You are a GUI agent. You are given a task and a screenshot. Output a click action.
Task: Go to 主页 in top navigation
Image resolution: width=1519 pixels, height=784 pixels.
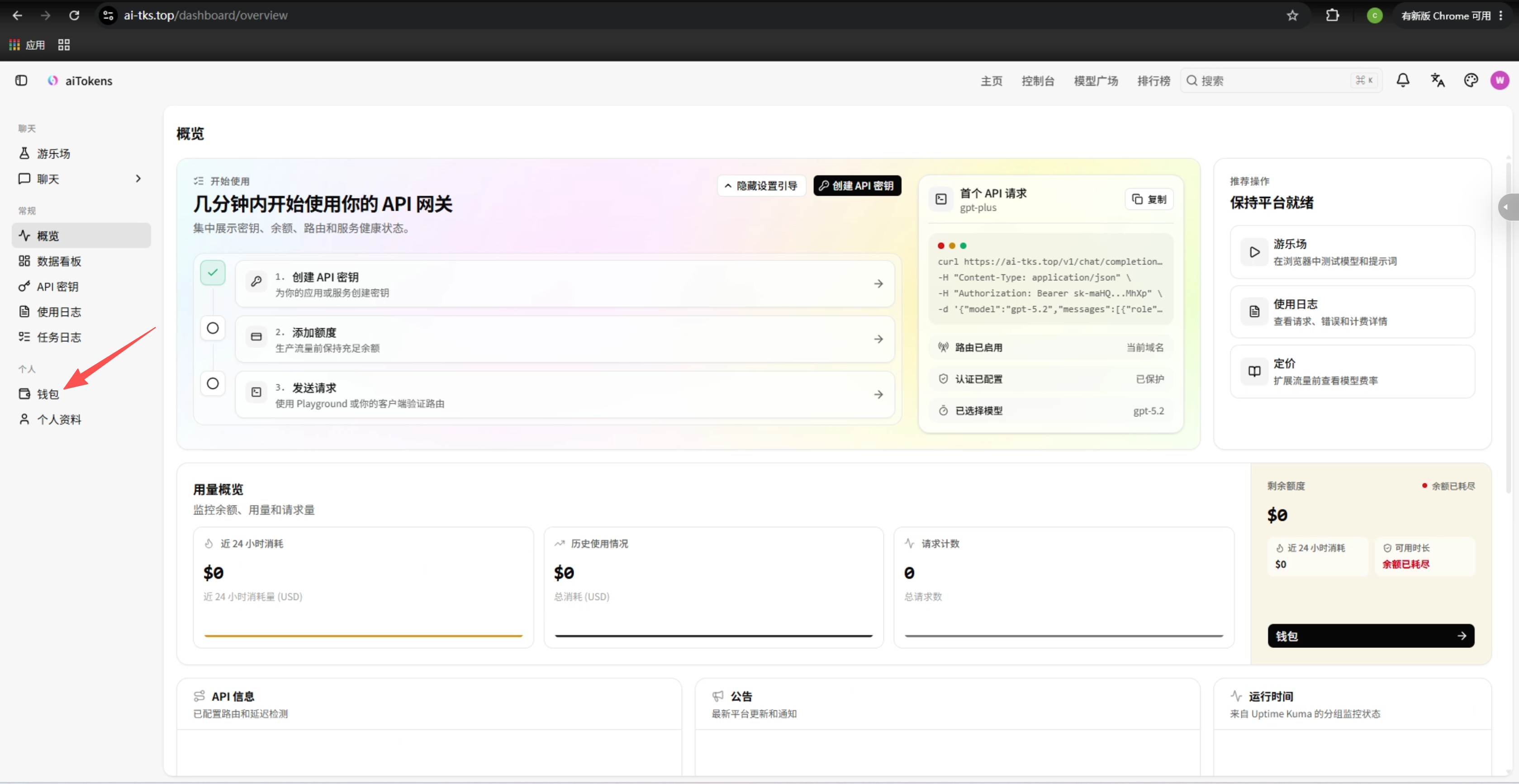(x=991, y=81)
